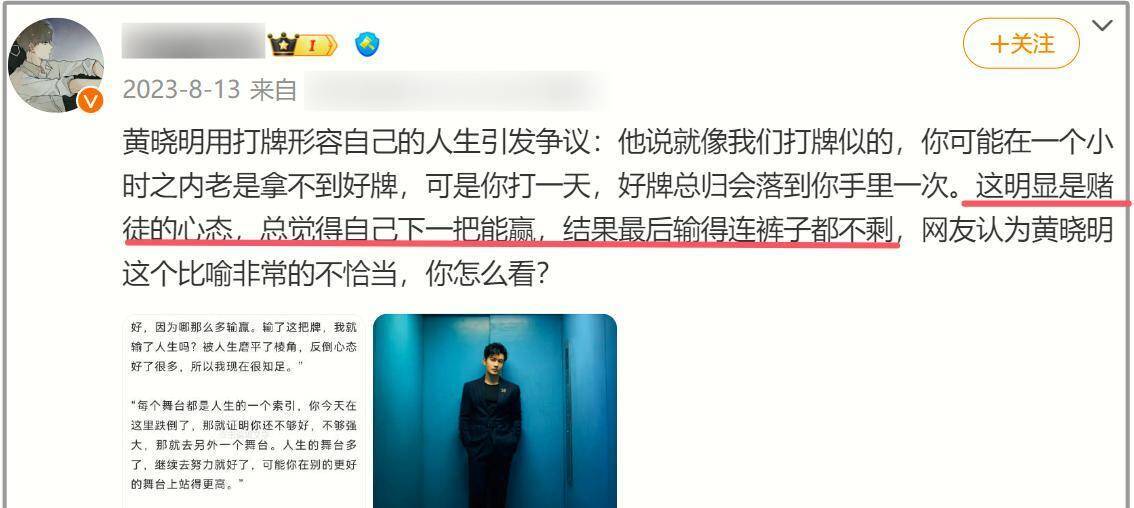Follow the user with the +关注 button

[1021, 44]
